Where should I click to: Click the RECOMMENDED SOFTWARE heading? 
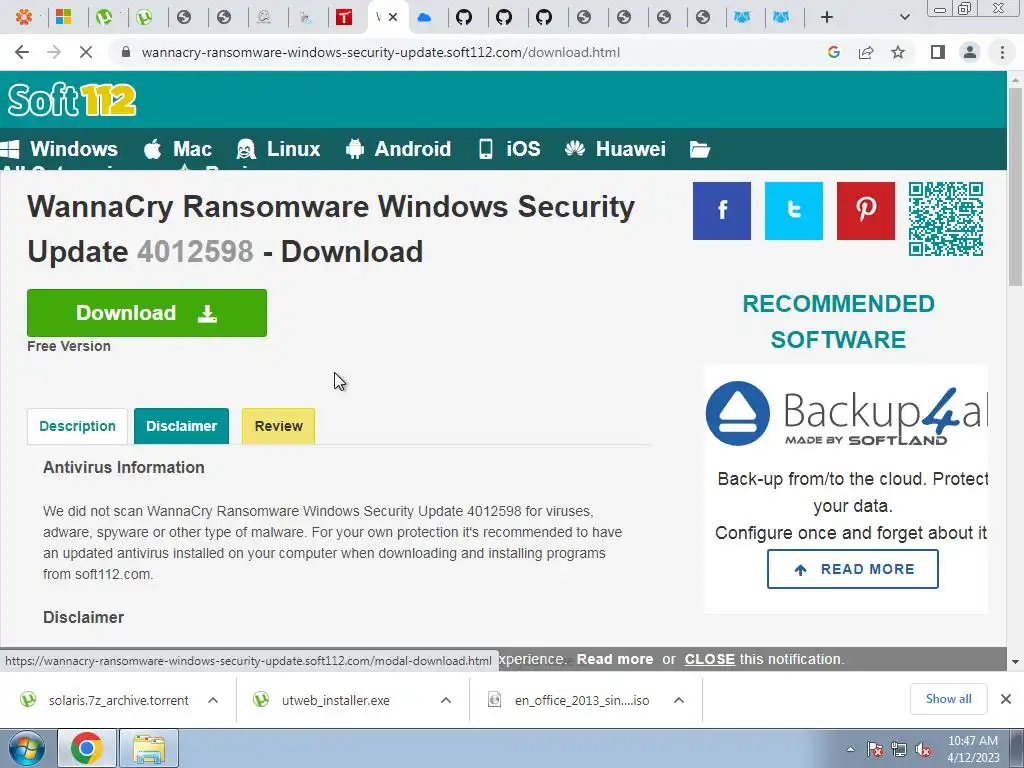tap(839, 321)
